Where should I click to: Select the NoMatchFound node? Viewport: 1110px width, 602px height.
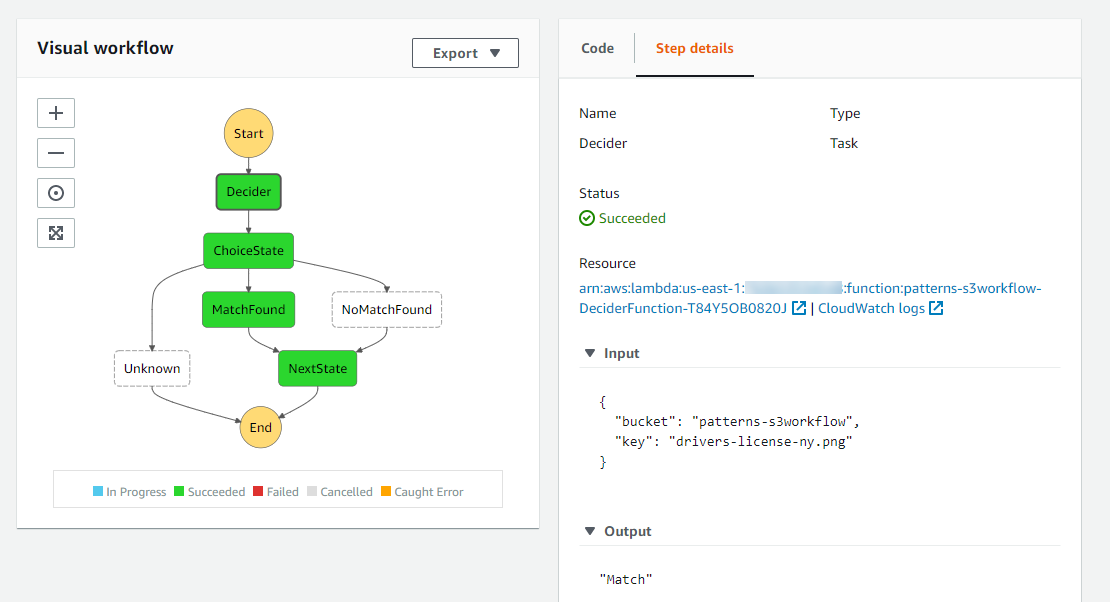pyautogui.click(x=387, y=309)
